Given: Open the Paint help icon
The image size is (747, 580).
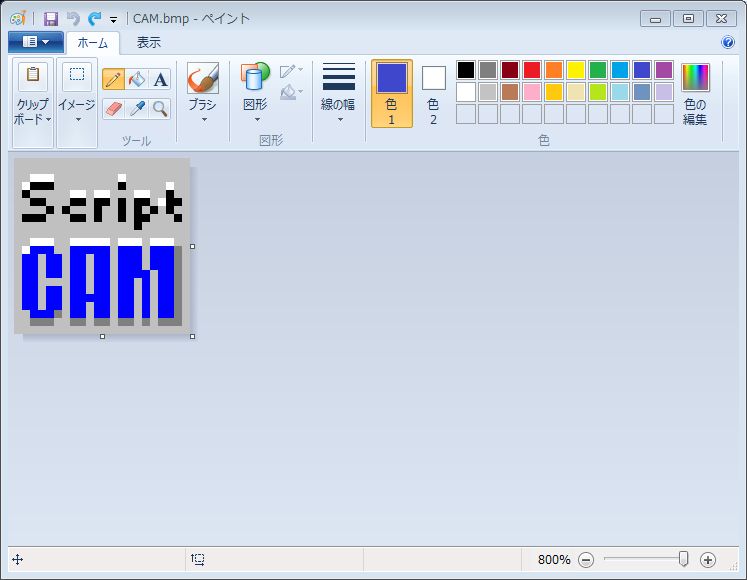Looking at the screenshot, I should [x=728, y=42].
